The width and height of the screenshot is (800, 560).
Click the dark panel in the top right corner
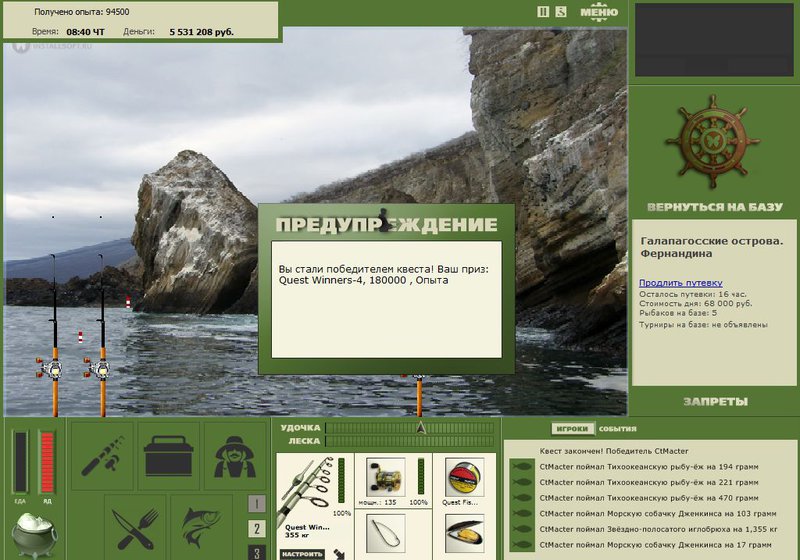[714, 40]
